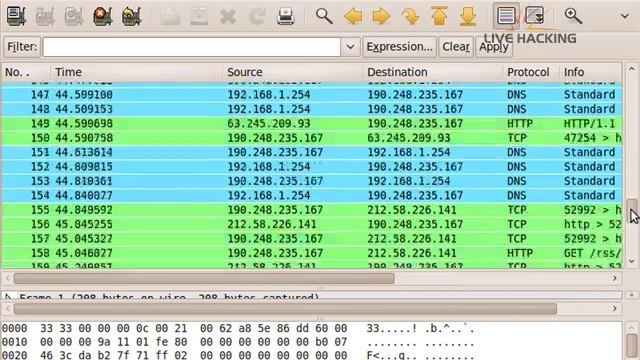640x360 pixels.
Task: Open the capture interfaces list icon
Action: [x=16, y=16]
